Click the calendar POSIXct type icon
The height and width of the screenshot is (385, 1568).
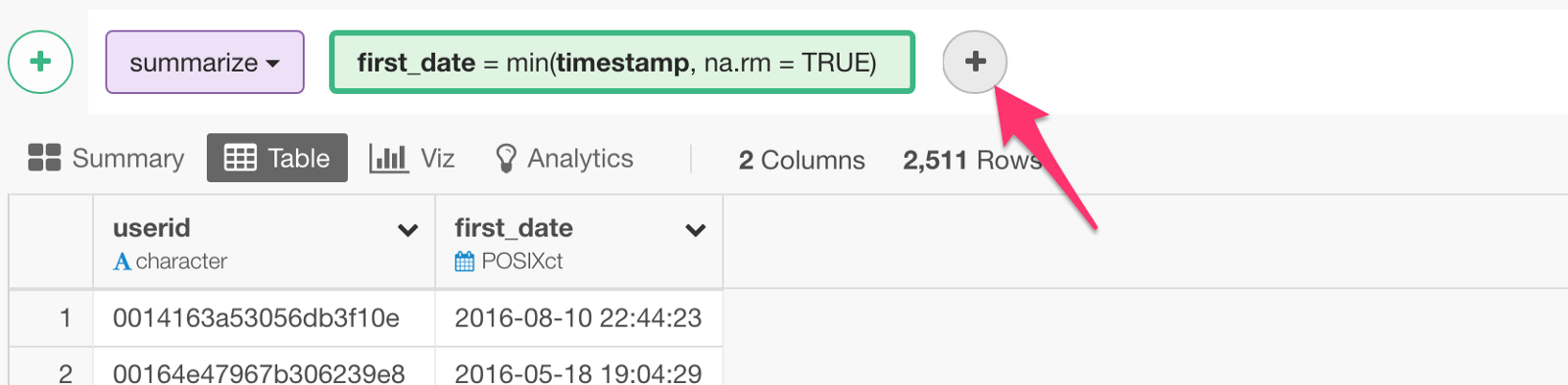pyautogui.click(x=465, y=262)
